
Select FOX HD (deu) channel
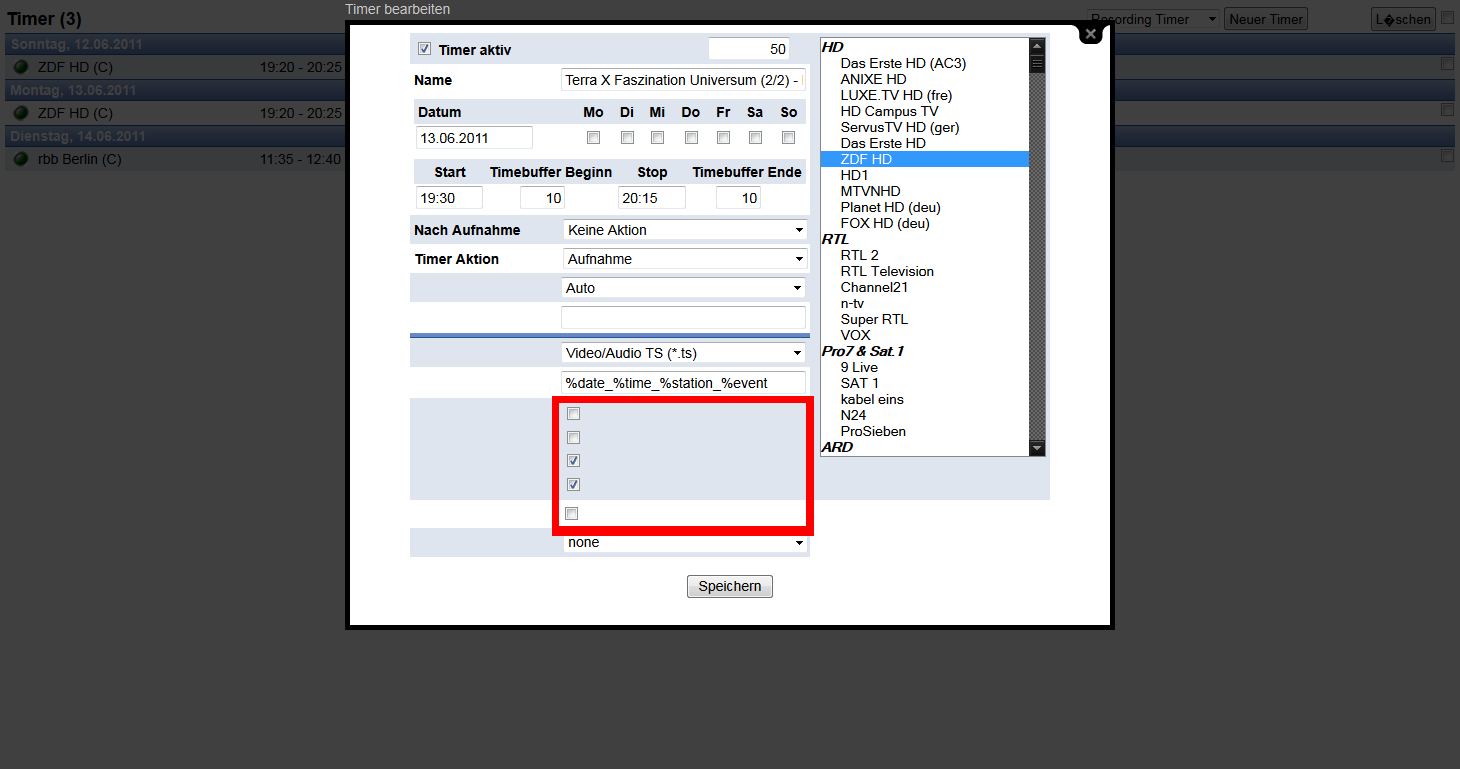point(885,223)
